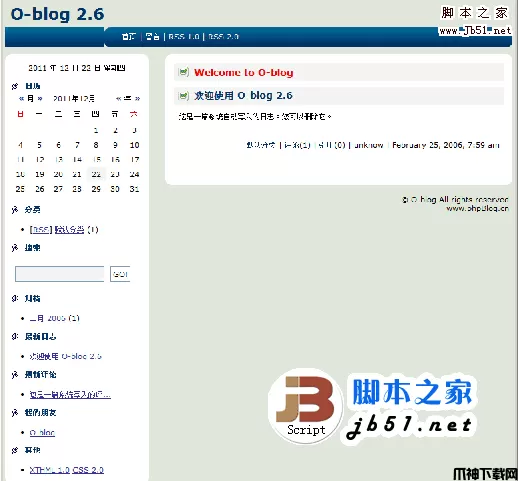Open RSS 2.0 feed in navigation bar
The height and width of the screenshot is (481, 518).
[223, 36]
